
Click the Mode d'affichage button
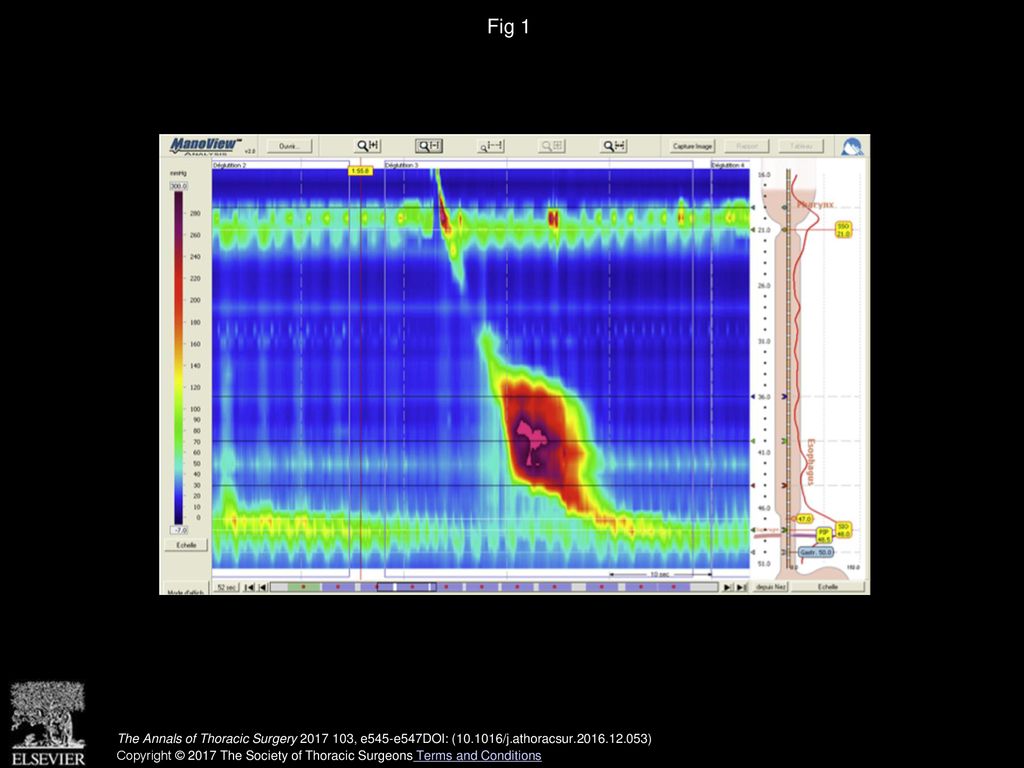185,591
